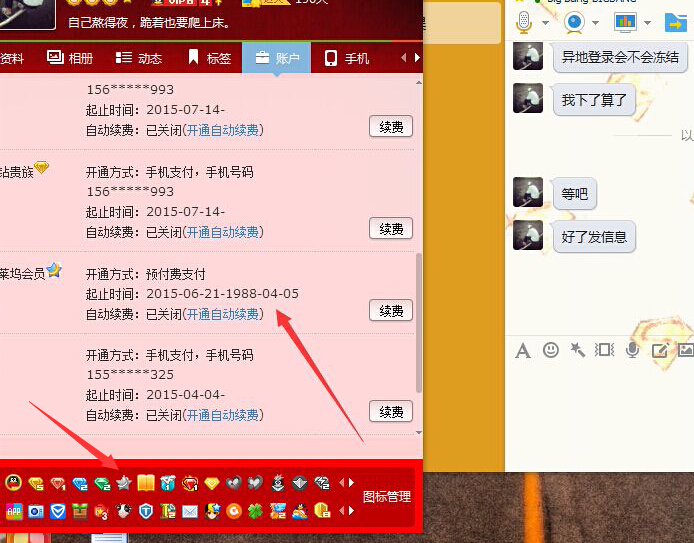Move profile tabs right with arrow

pyautogui.click(x=417, y=58)
